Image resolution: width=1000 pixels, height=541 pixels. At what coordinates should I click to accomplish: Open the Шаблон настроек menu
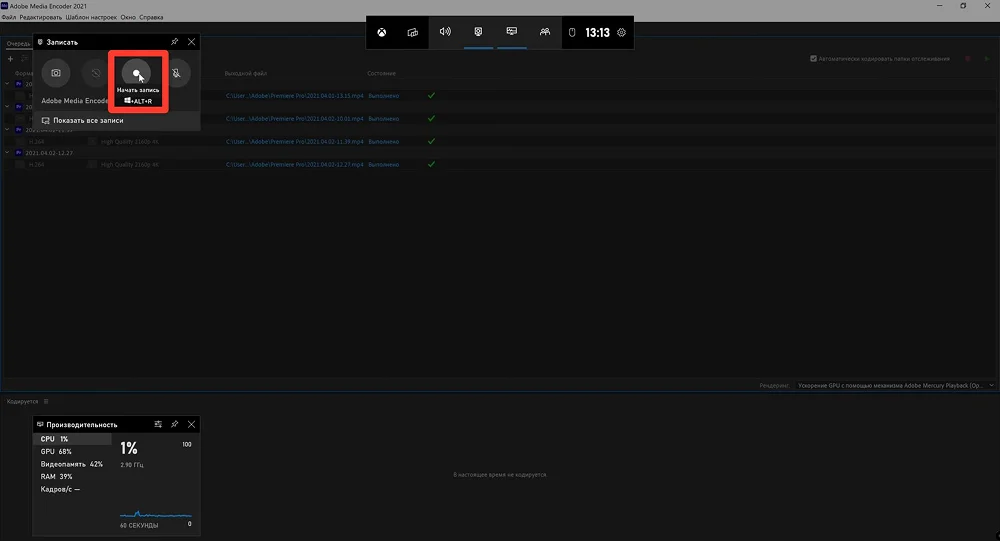click(x=93, y=18)
